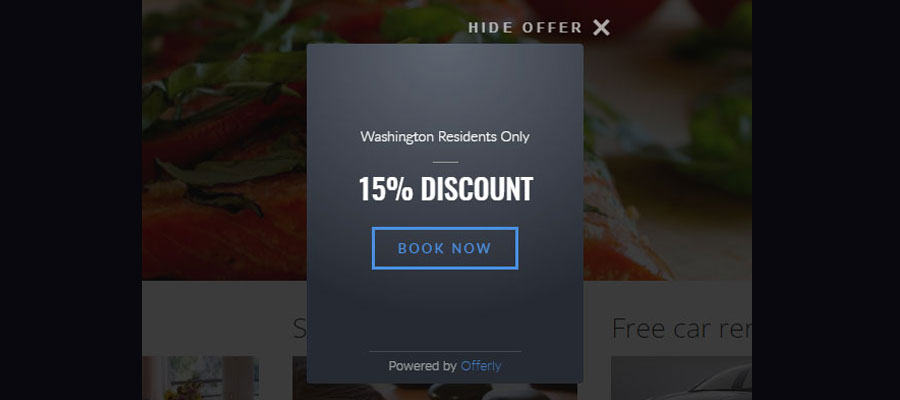The height and width of the screenshot is (400, 900).
Task: Click the BOOK NOW button
Action: (445, 248)
